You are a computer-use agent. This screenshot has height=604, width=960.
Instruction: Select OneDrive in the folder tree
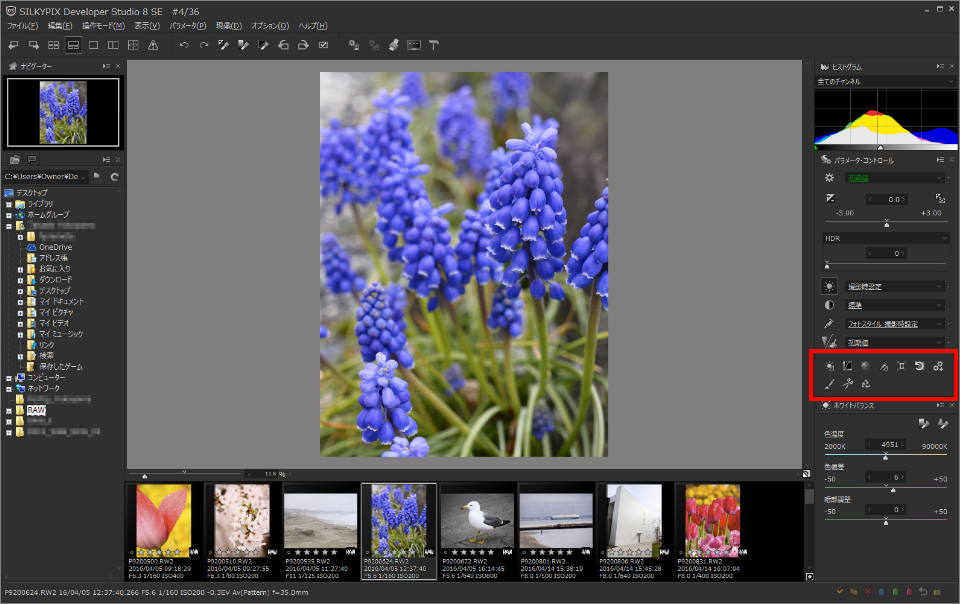55,247
